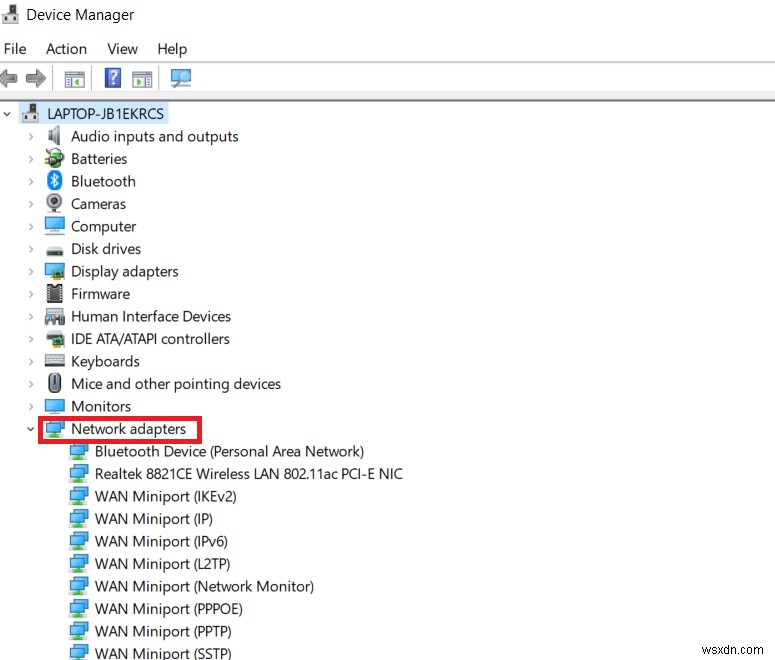Expand Audio inputs and outputs category
Screen dimensions: 775x660
pos(31,136)
